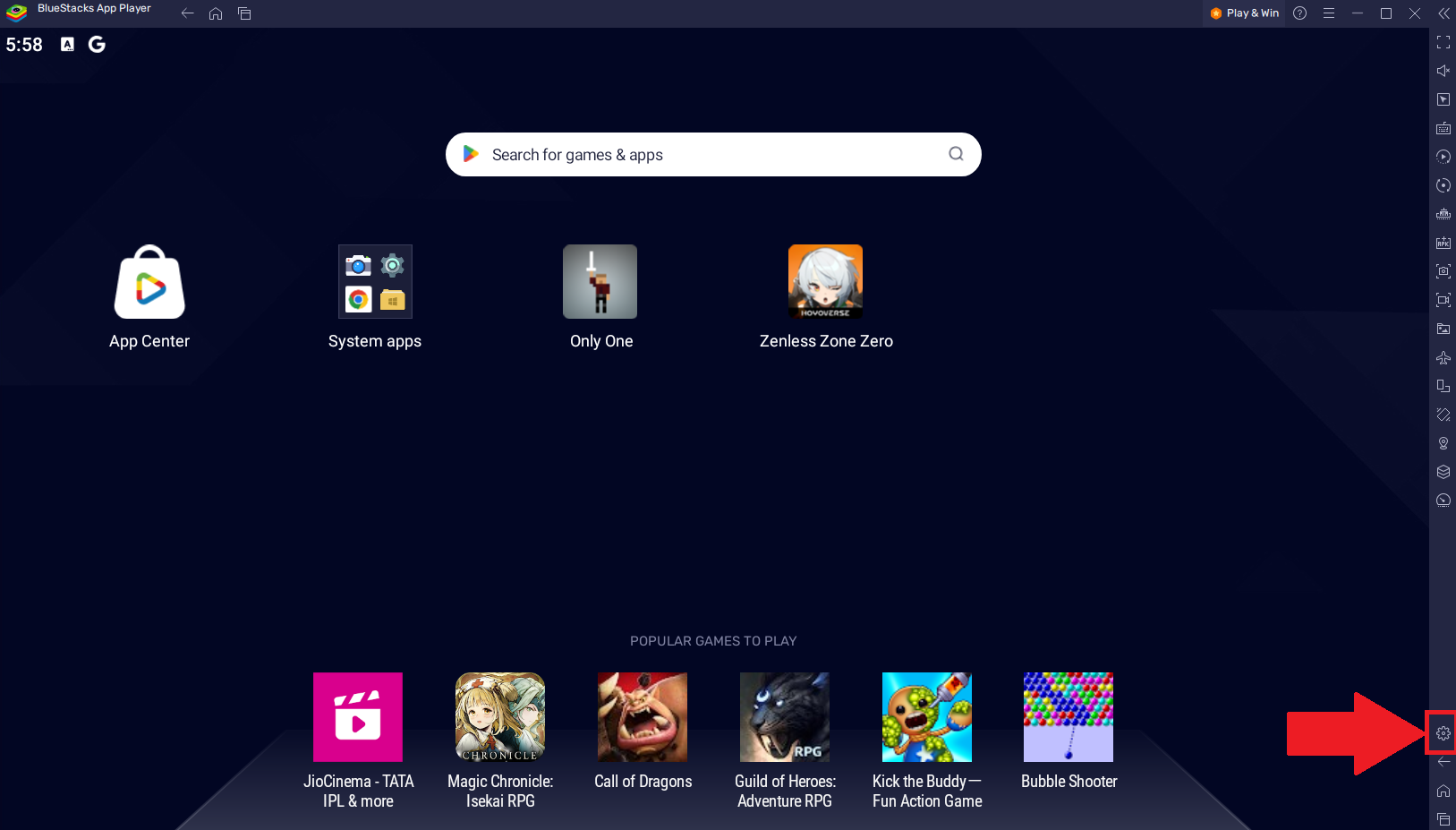Open the System apps folder

point(375,282)
